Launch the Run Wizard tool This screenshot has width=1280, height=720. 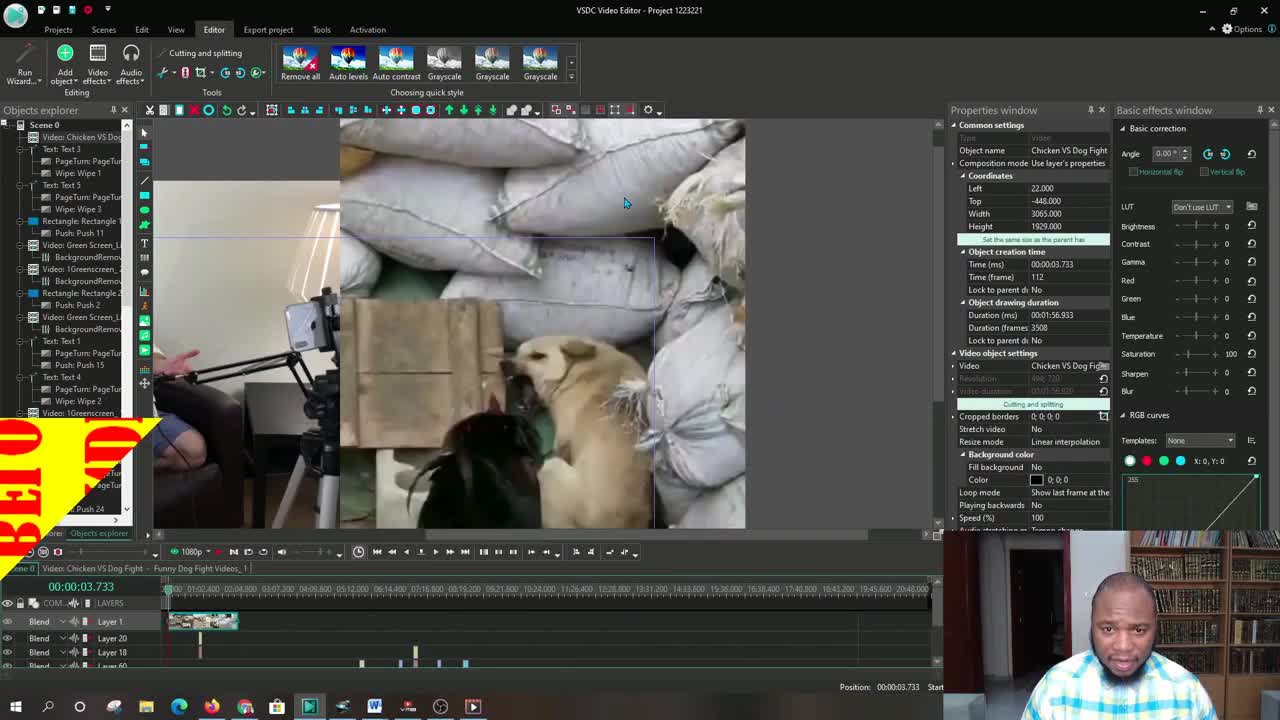(x=24, y=63)
